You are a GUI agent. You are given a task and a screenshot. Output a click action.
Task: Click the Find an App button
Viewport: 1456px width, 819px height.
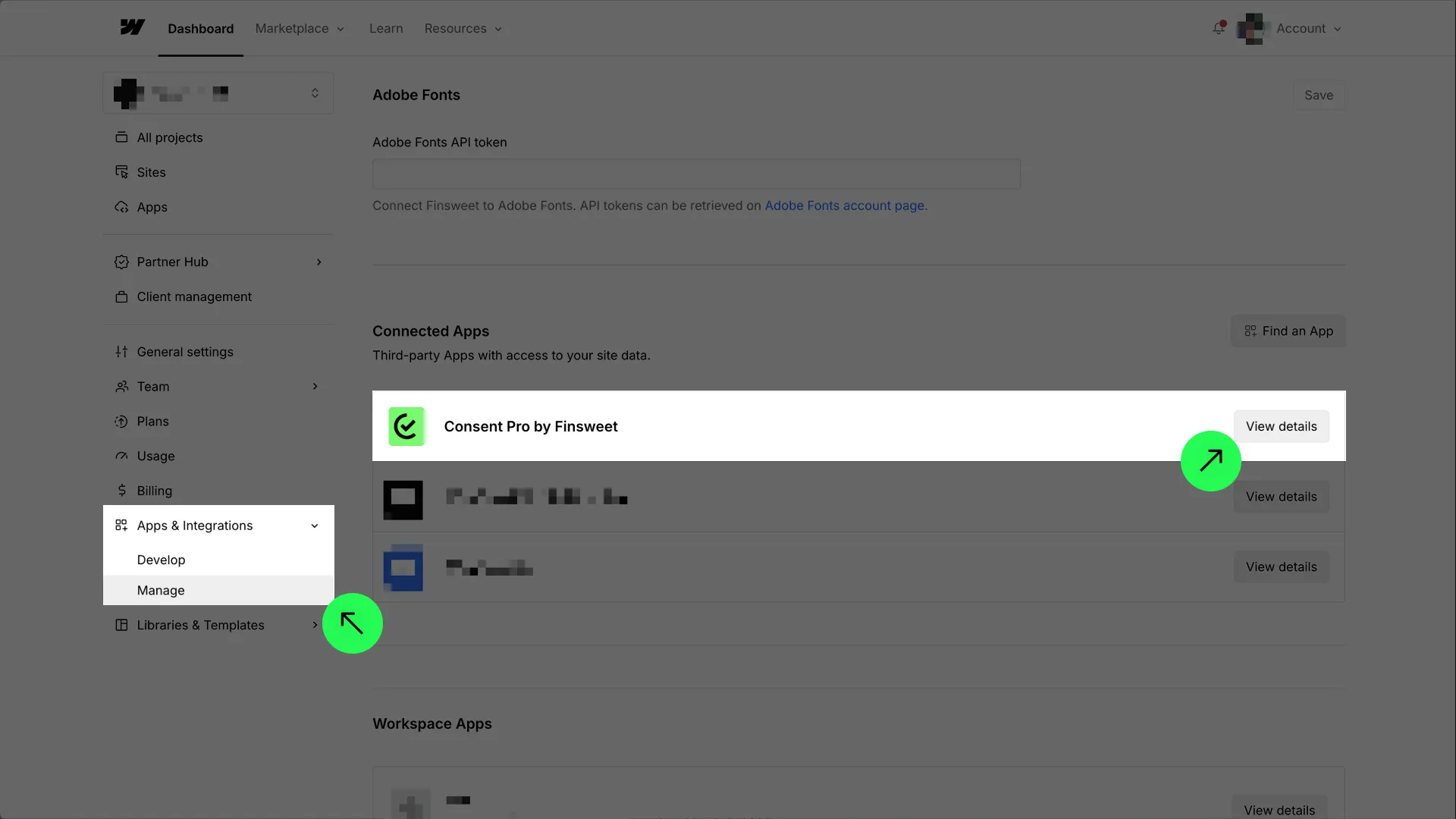coord(1288,331)
